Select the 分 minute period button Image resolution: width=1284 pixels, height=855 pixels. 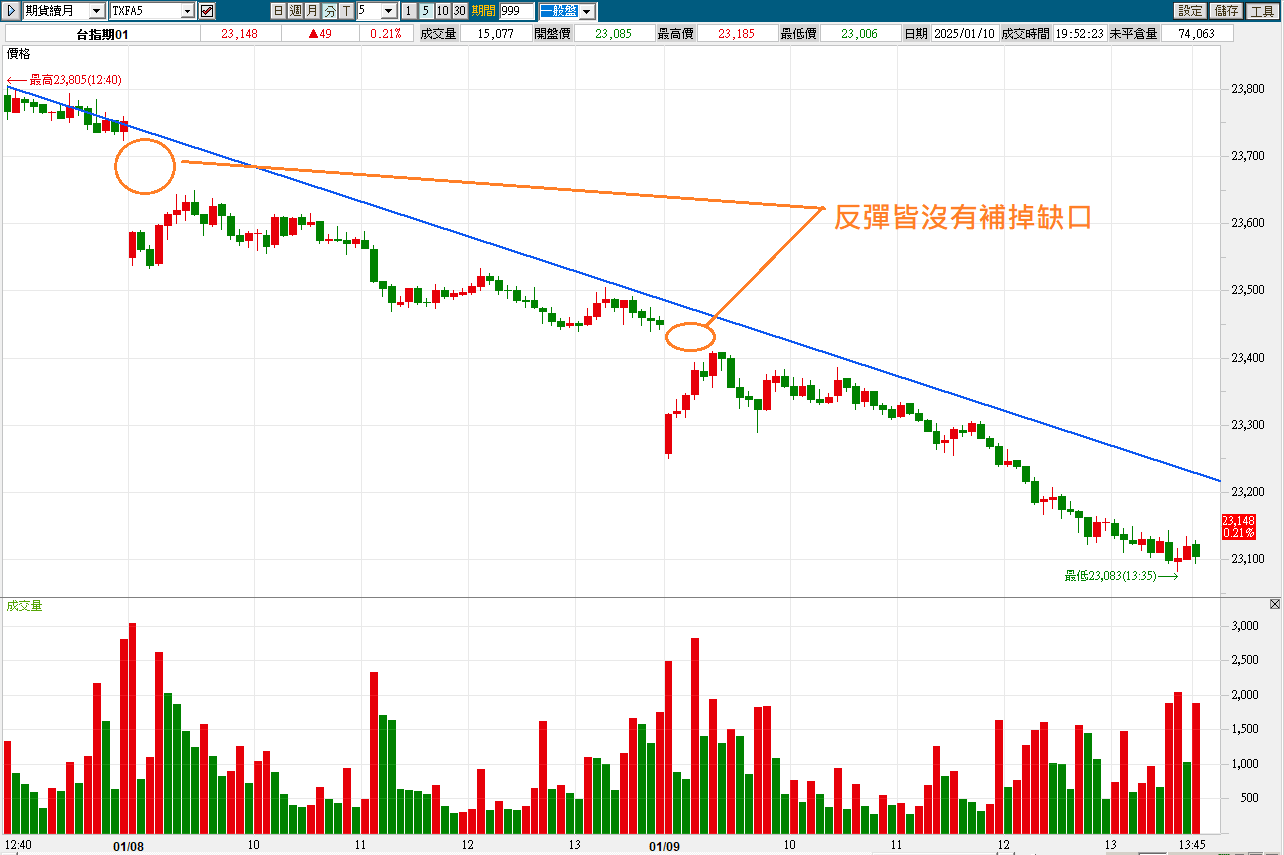pyautogui.click(x=329, y=11)
